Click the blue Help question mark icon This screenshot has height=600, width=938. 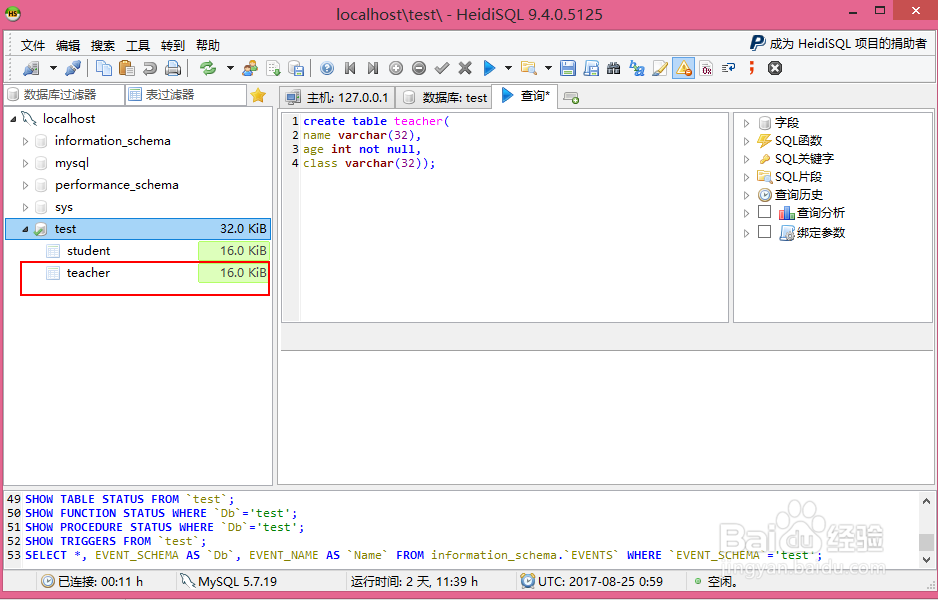[327, 68]
